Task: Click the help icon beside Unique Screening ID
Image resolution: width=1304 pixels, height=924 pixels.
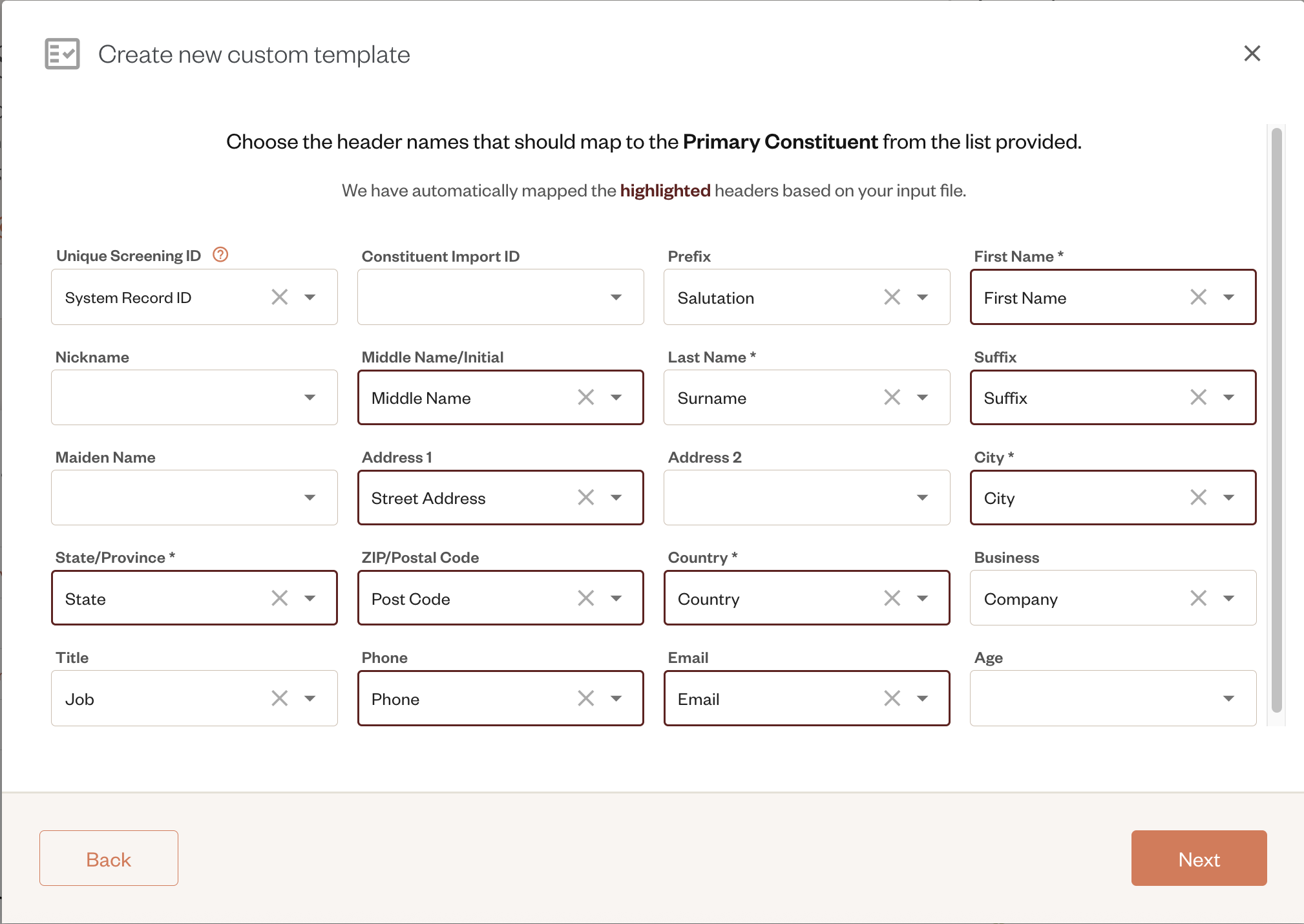Action: (220, 255)
